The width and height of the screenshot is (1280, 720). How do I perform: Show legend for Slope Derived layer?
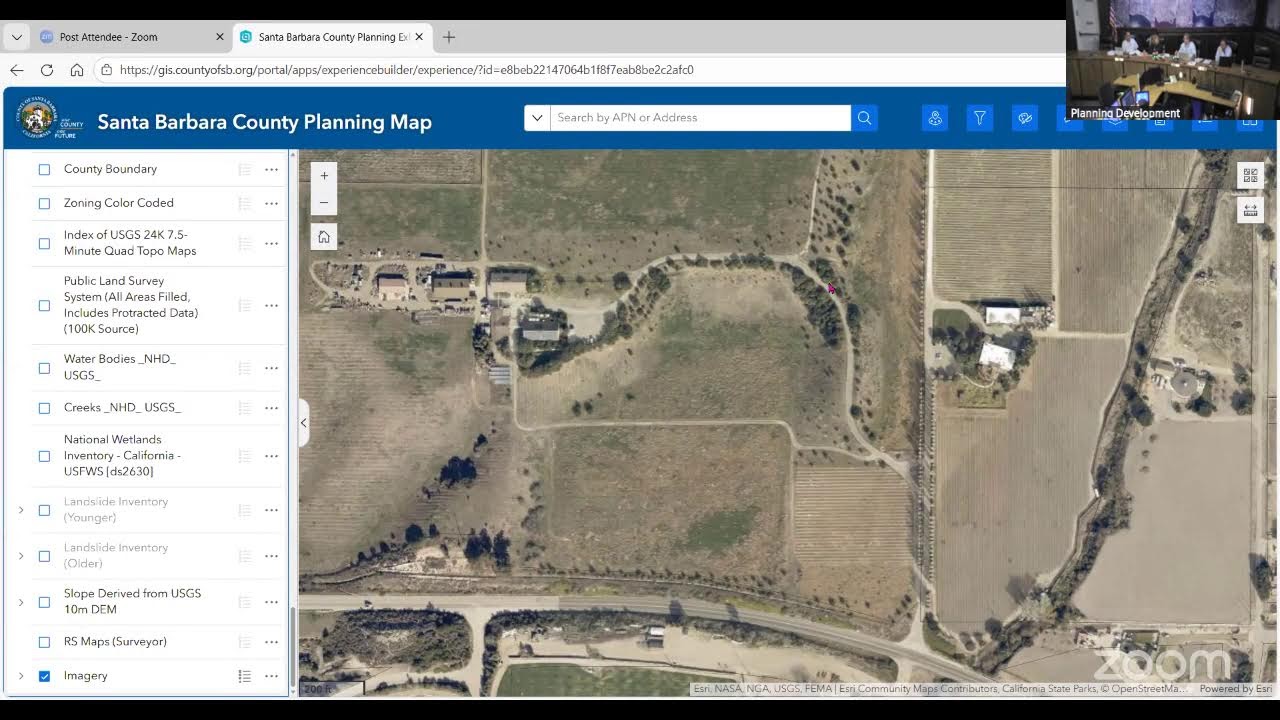(244, 602)
